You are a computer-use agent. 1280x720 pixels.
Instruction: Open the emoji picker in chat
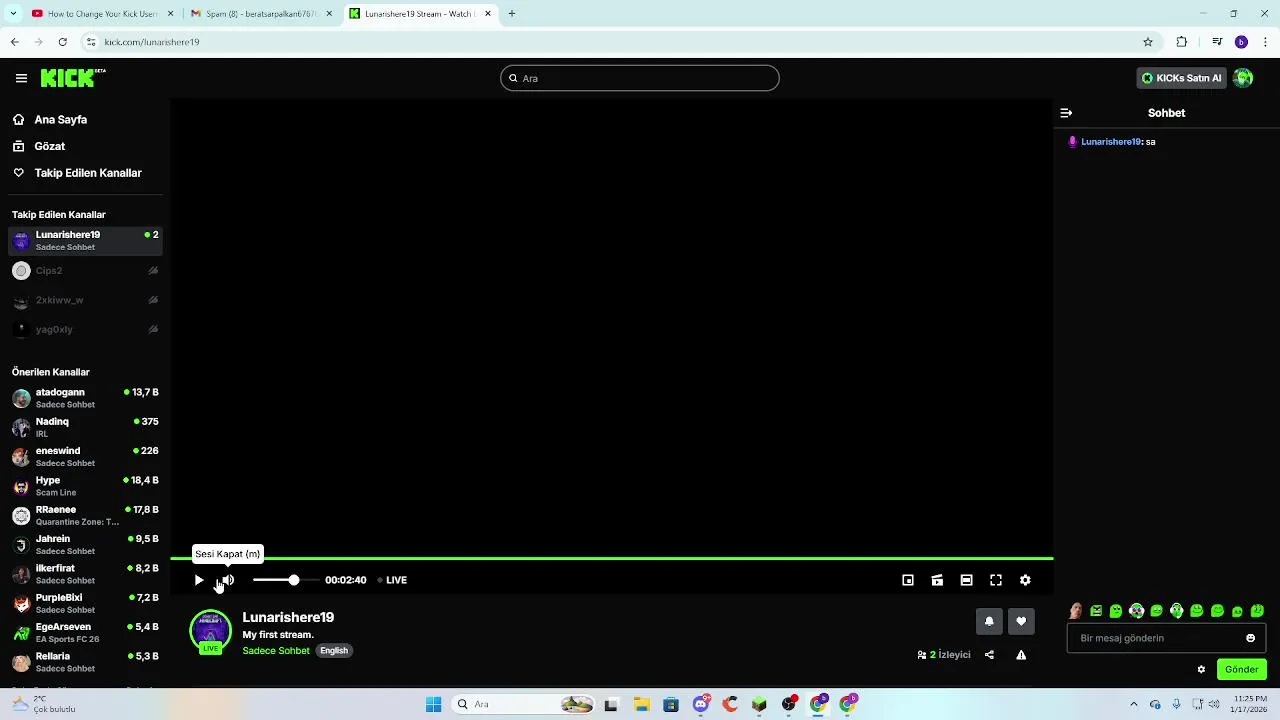click(1250, 638)
